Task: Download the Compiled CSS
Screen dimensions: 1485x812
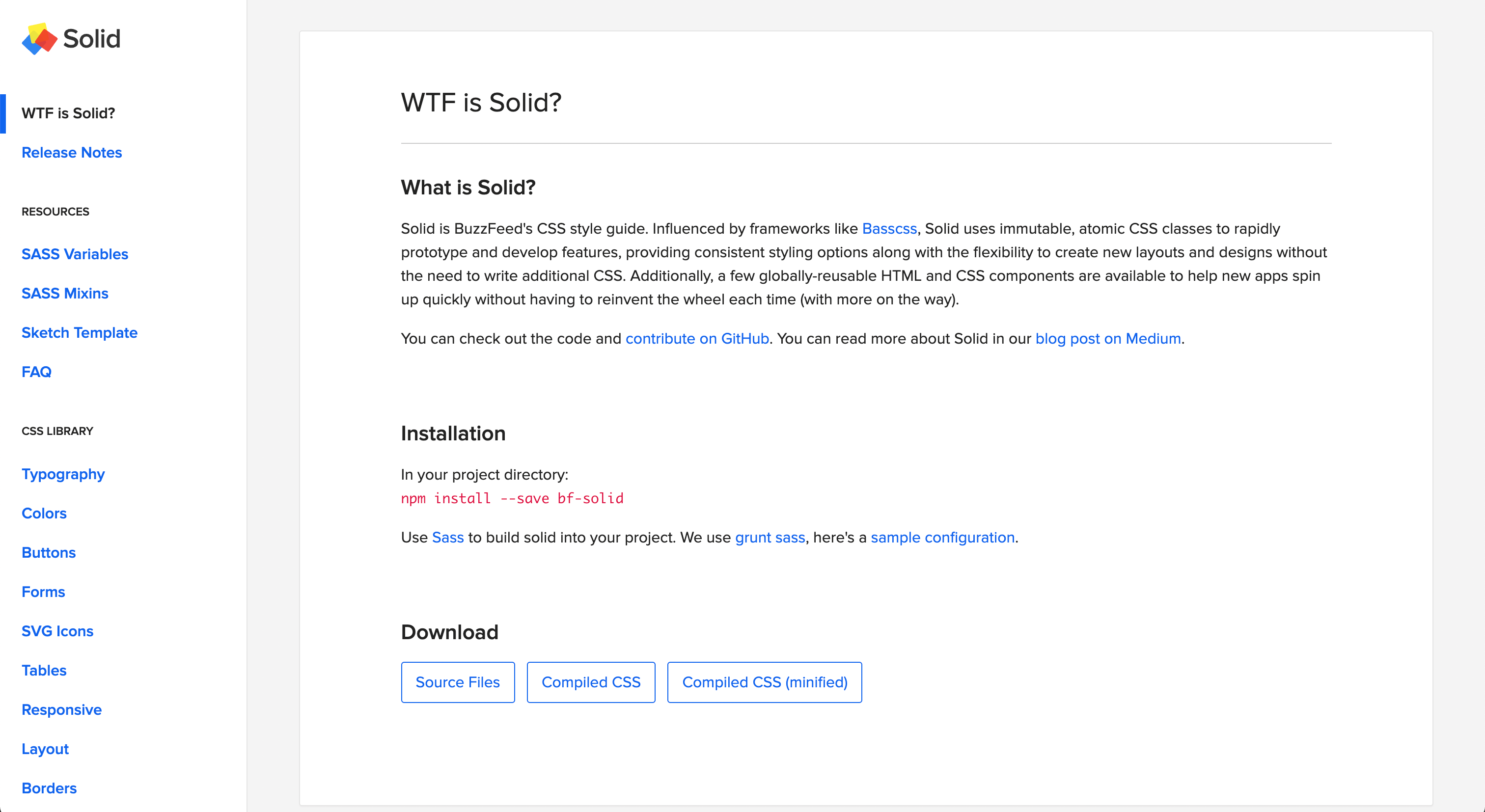Action: click(590, 682)
